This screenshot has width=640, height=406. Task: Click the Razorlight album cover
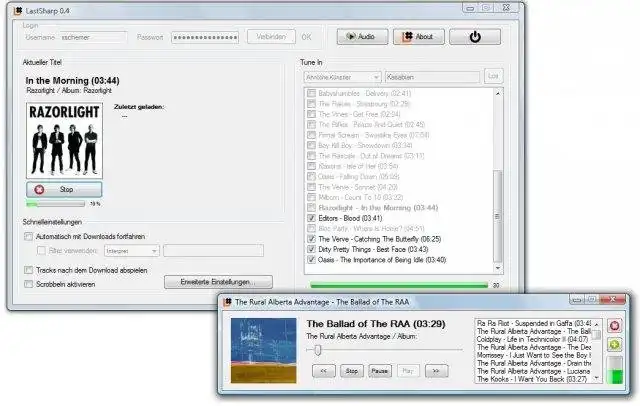pyautogui.click(x=64, y=140)
